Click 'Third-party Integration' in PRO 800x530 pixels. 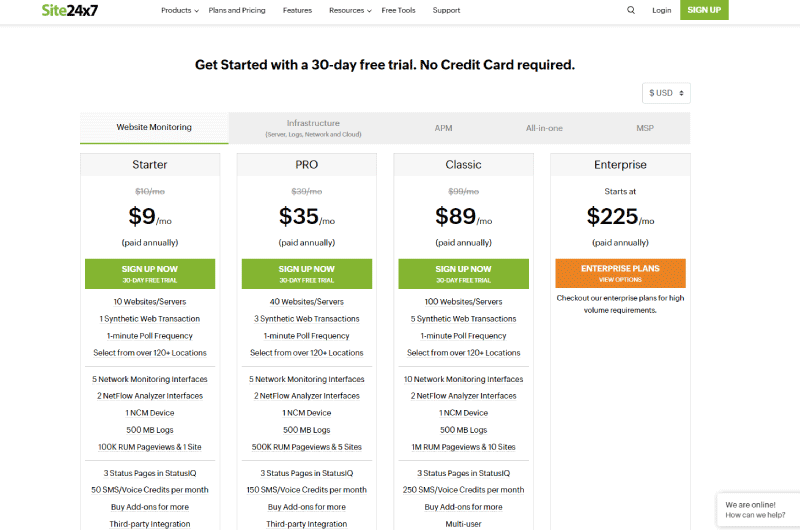(307, 524)
